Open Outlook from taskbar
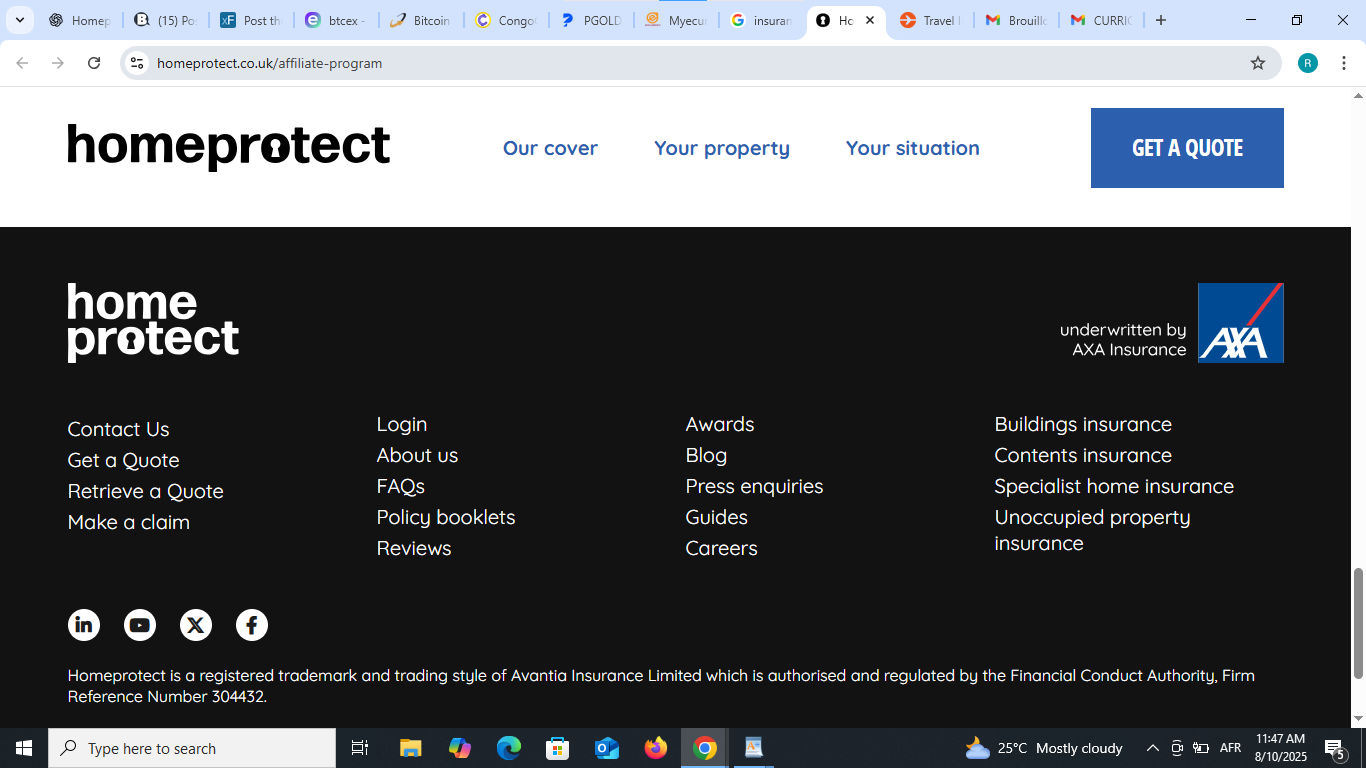Screen dimensions: 1366x768 607,748
